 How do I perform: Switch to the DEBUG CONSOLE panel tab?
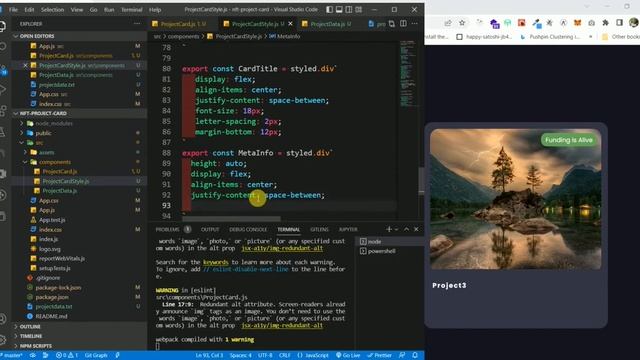pyautogui.click(x=248, y=229)
